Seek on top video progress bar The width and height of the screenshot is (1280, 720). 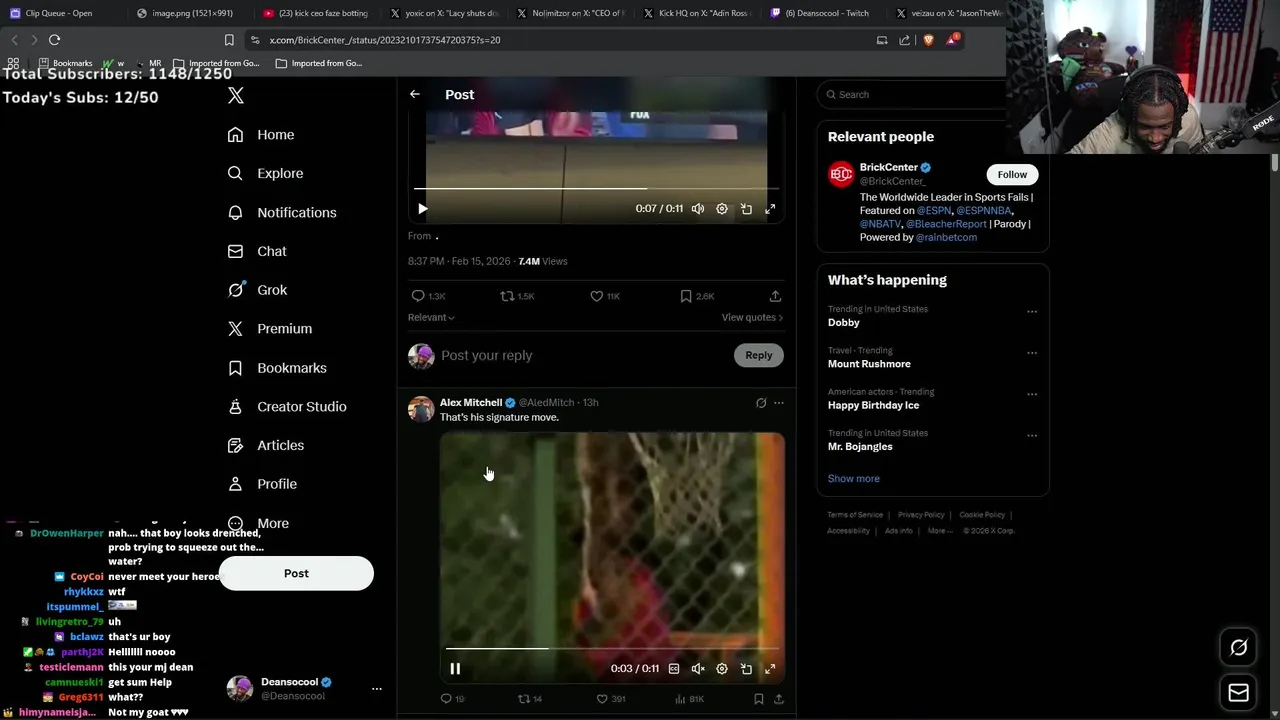(596, 188)
